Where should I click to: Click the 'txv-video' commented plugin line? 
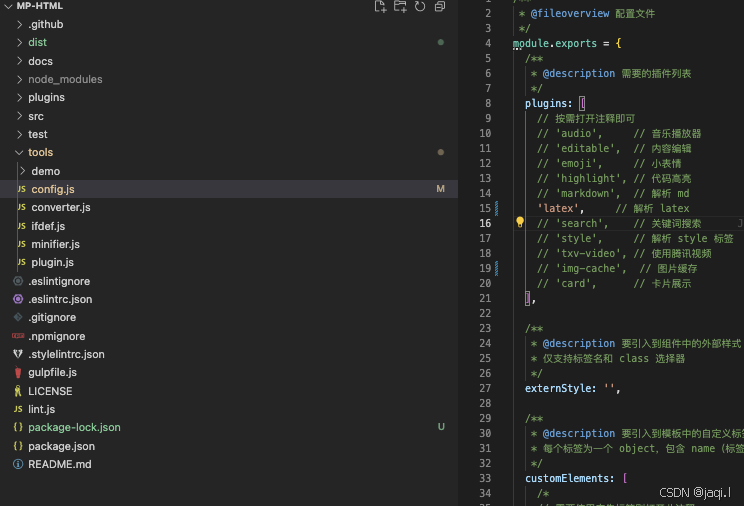(624, 253)
